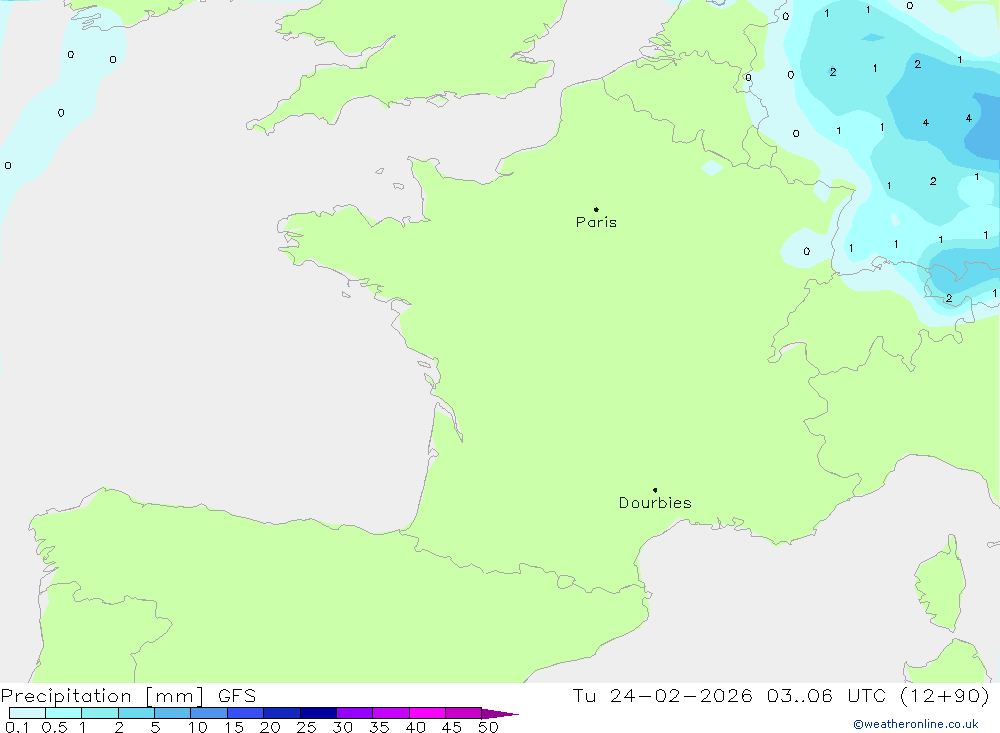Click the GFS model label
This screenshot has height=733, width=1000.
[235, 696]
